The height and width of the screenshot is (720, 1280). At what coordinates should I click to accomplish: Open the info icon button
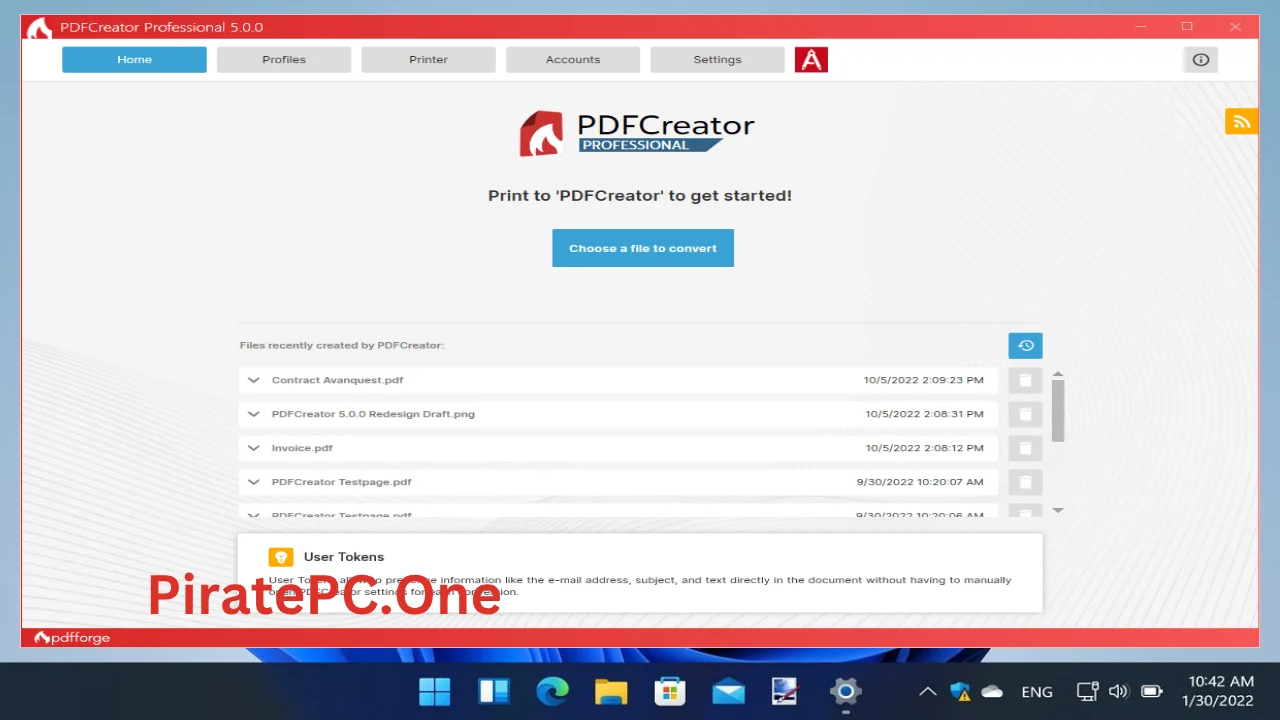1201,60
